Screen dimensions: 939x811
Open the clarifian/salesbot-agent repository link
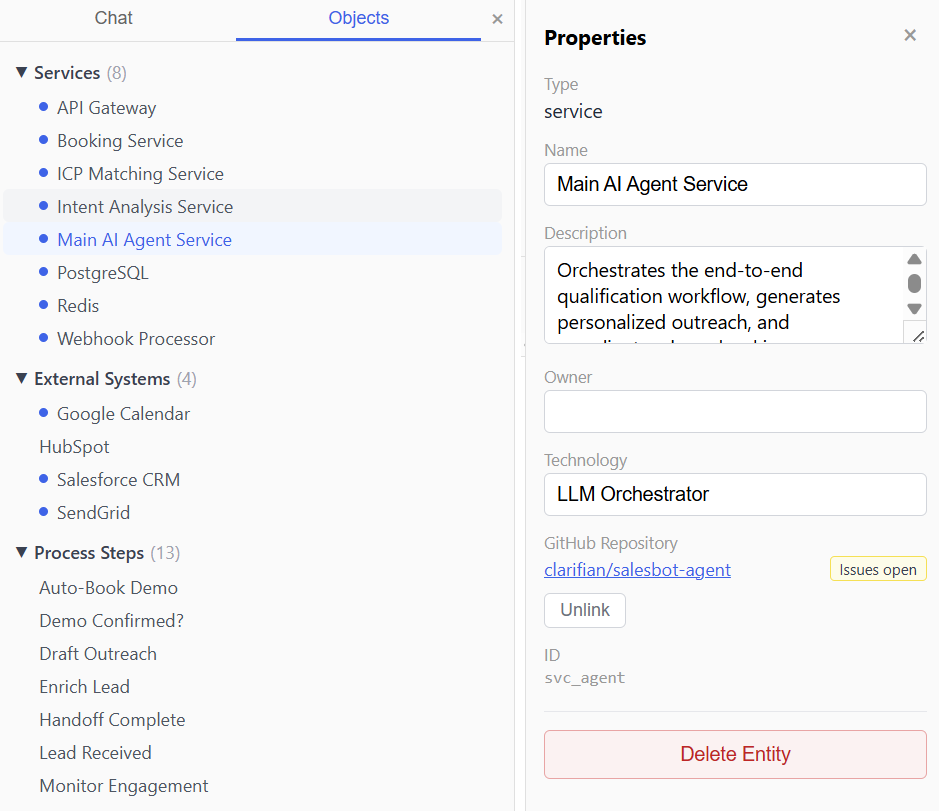click(x=637, y=569)
